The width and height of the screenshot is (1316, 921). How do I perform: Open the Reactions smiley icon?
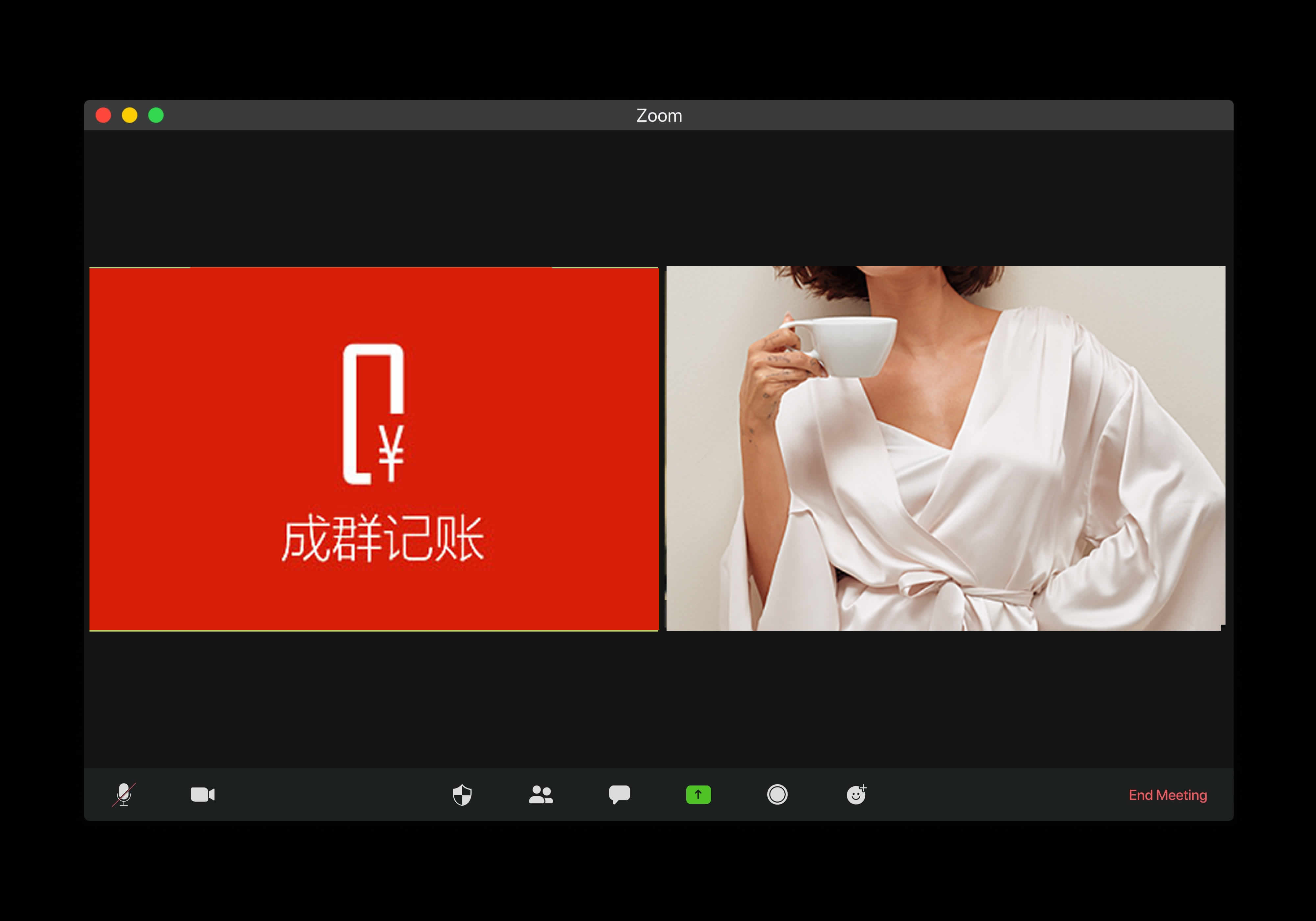click(x=856, y=794)
